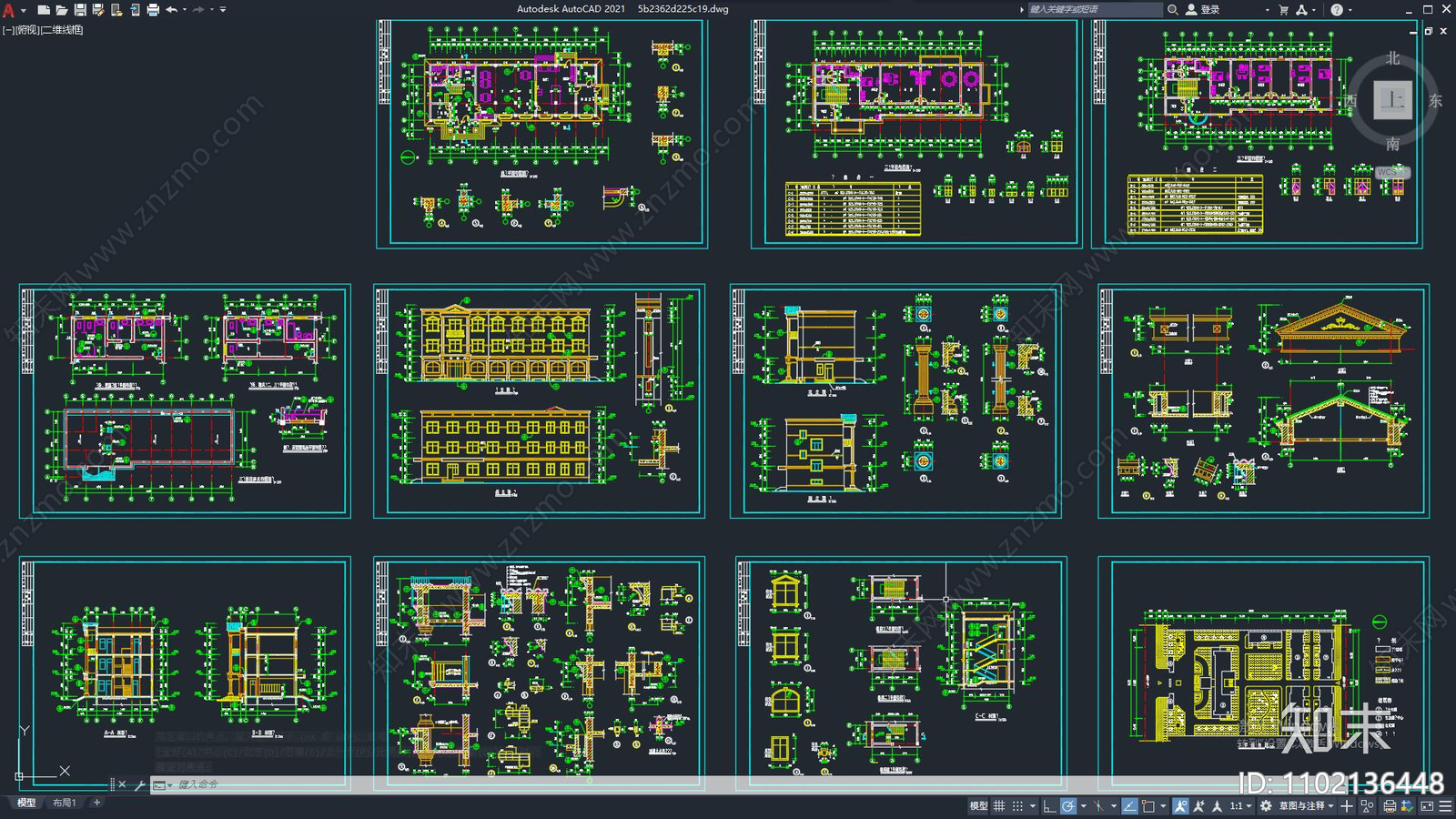Viewport: 1456px width, 819px height.
Task: Open a file with the Open folder icon
Action: pos(61,10)
